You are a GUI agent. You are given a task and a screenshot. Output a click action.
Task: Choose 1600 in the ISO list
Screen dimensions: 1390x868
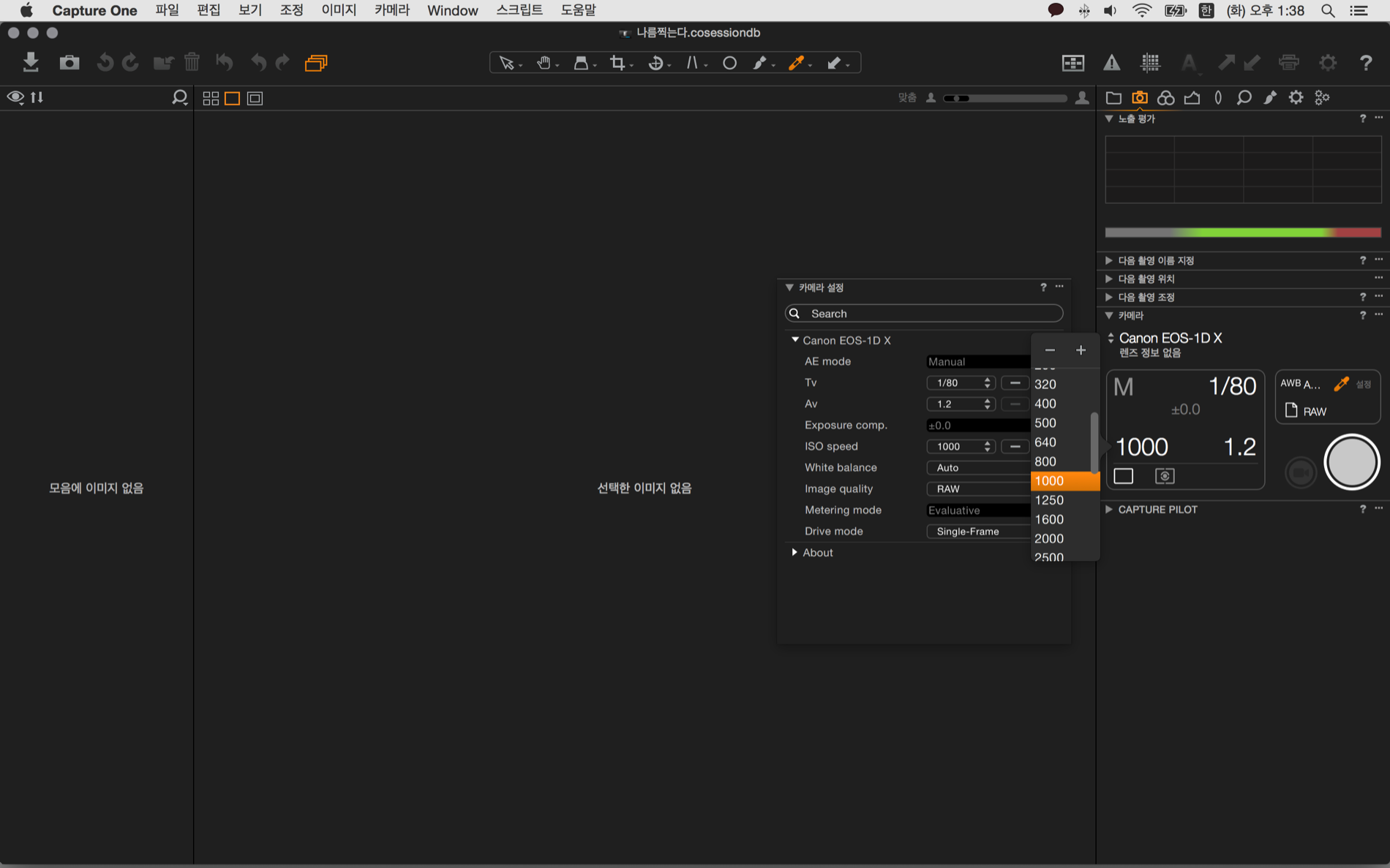click(x=1049, y=519)
